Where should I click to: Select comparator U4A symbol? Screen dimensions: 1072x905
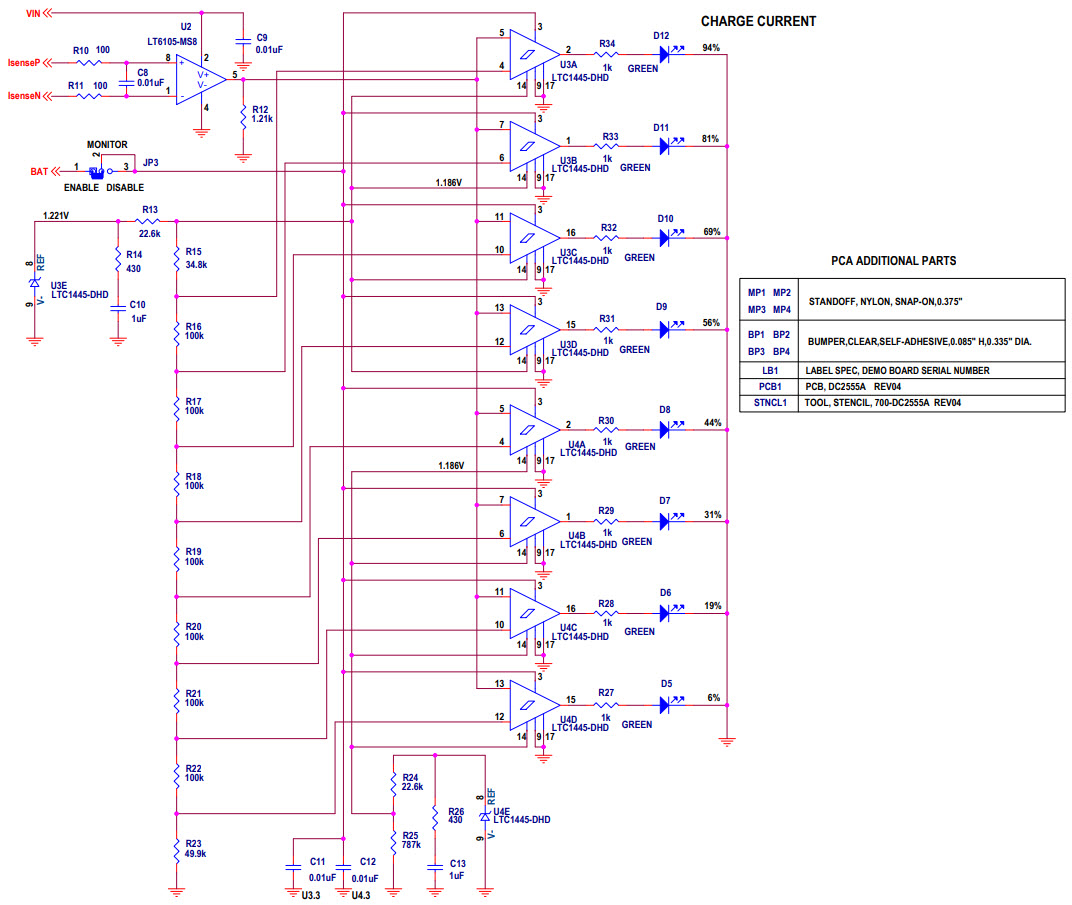click(x=528, y=430)
